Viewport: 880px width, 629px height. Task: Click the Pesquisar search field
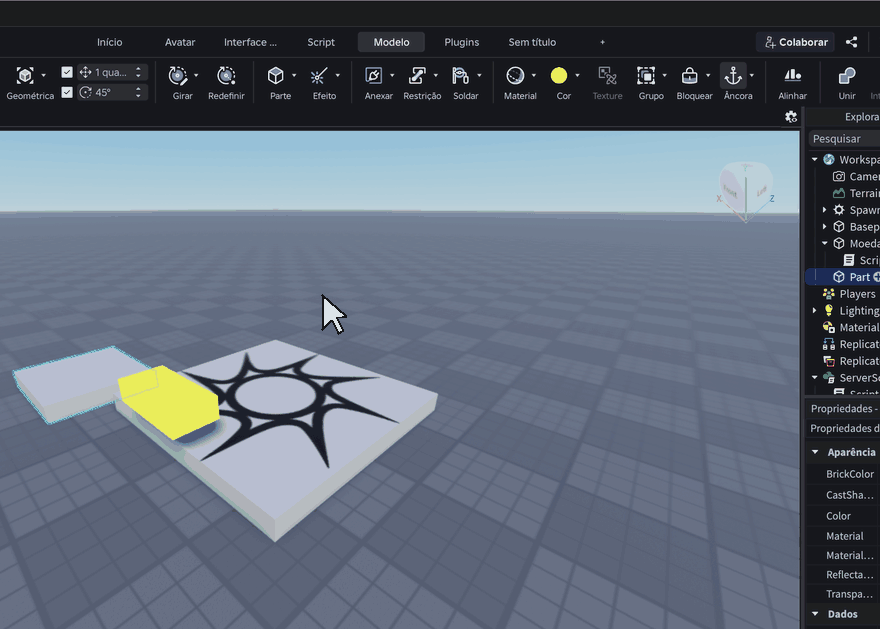point(845,139)
